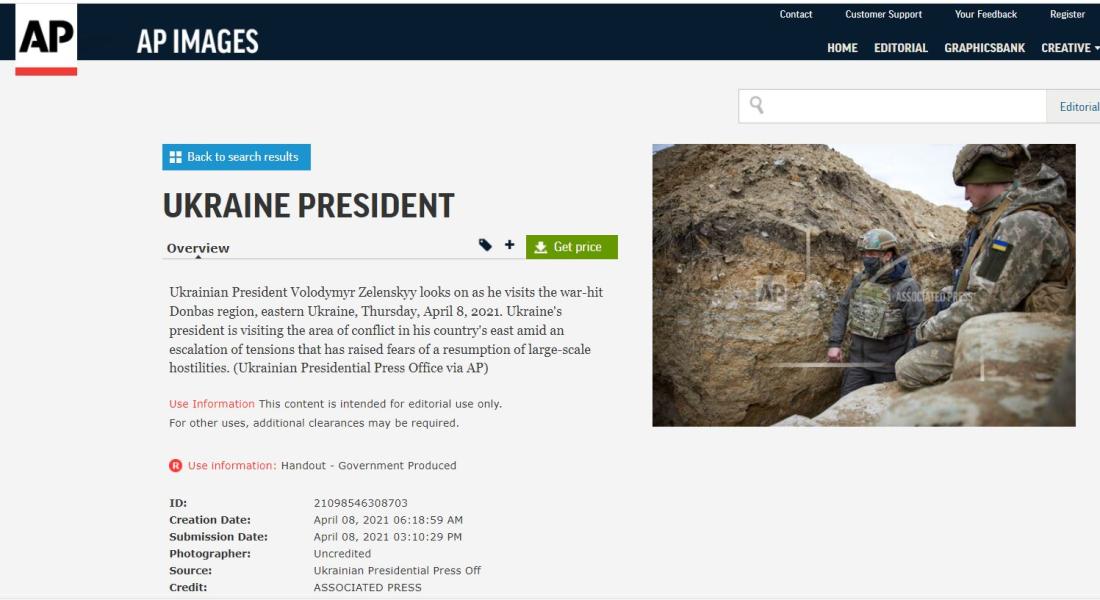
Task: Click the Get price button
Action: tap(572, 247)
